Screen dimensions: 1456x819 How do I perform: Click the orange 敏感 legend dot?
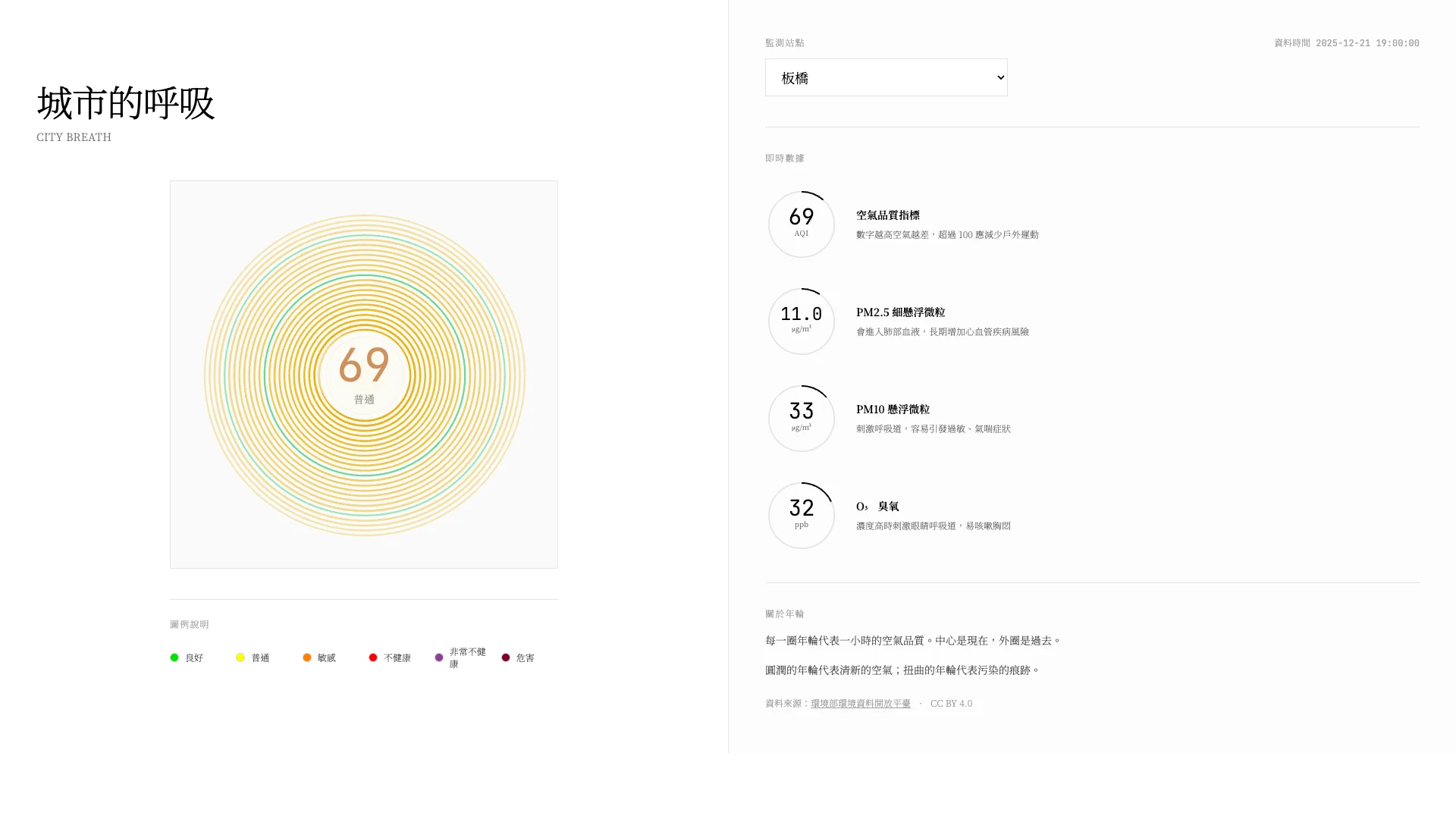(307, 657)
